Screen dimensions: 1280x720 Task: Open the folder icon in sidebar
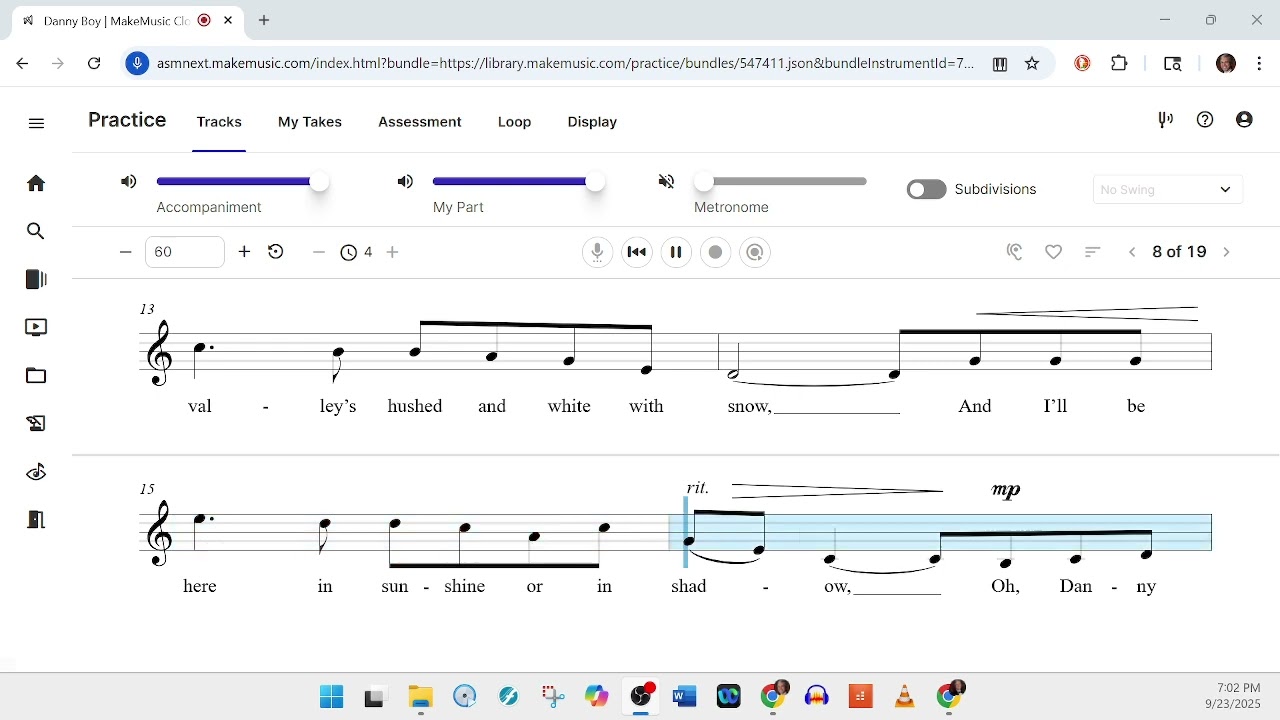[x=36, y=375]
